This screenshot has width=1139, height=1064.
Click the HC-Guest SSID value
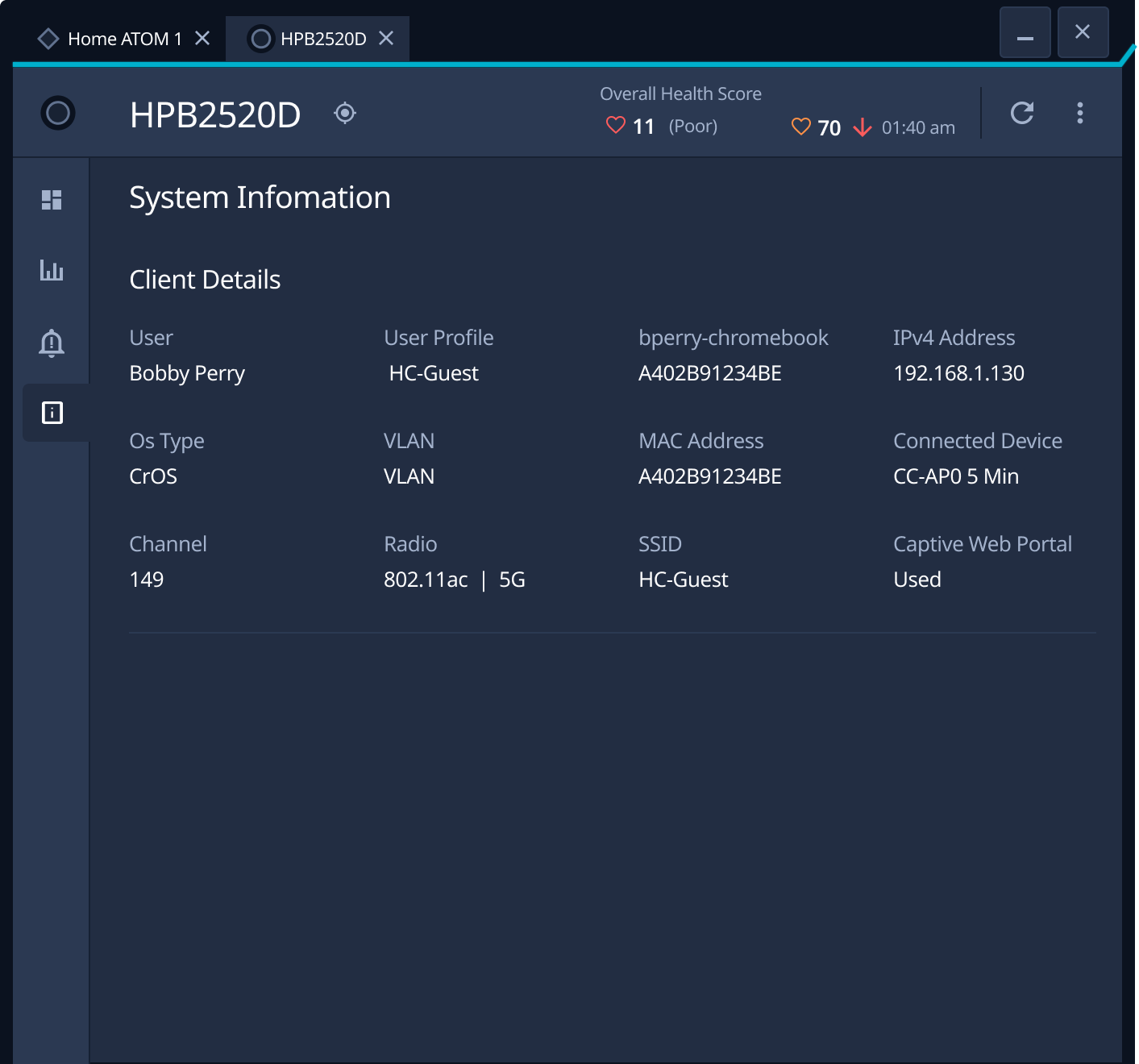683,580
